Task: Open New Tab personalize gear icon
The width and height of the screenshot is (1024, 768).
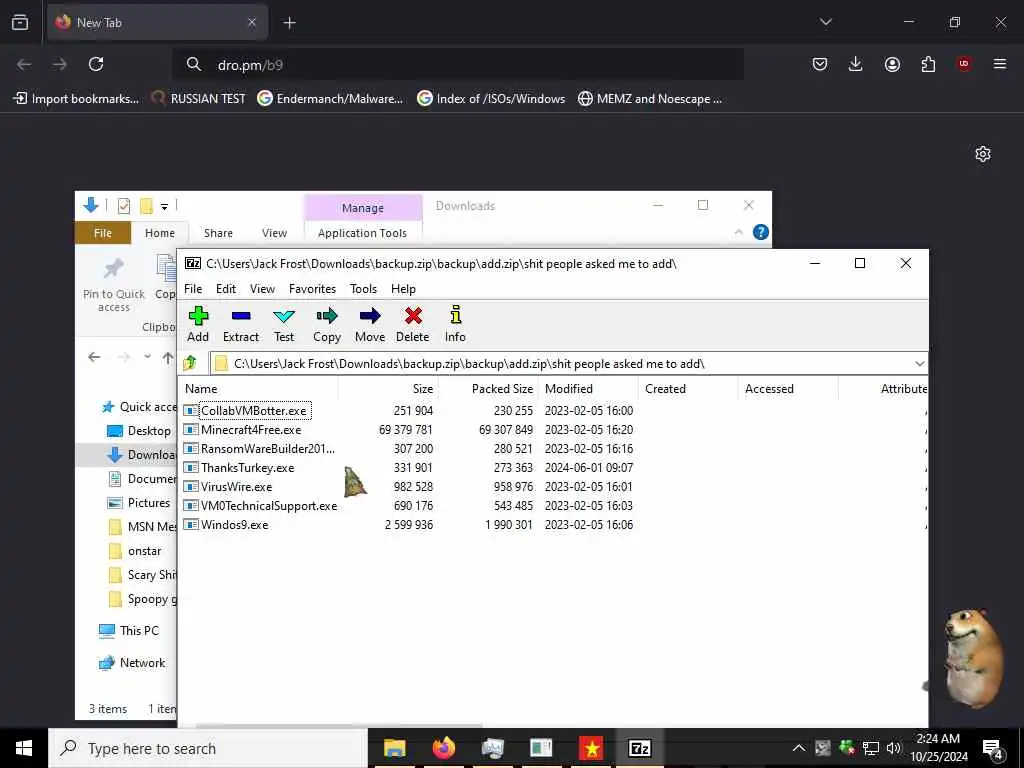Action: [x=983, y=154]
